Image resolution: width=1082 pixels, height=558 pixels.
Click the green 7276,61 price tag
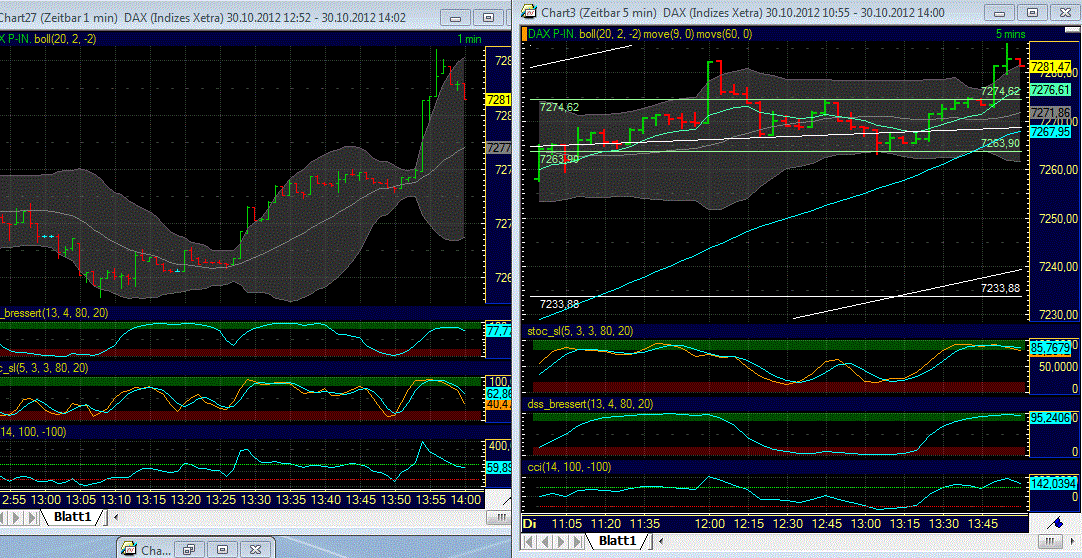[x=1050, y=90]
